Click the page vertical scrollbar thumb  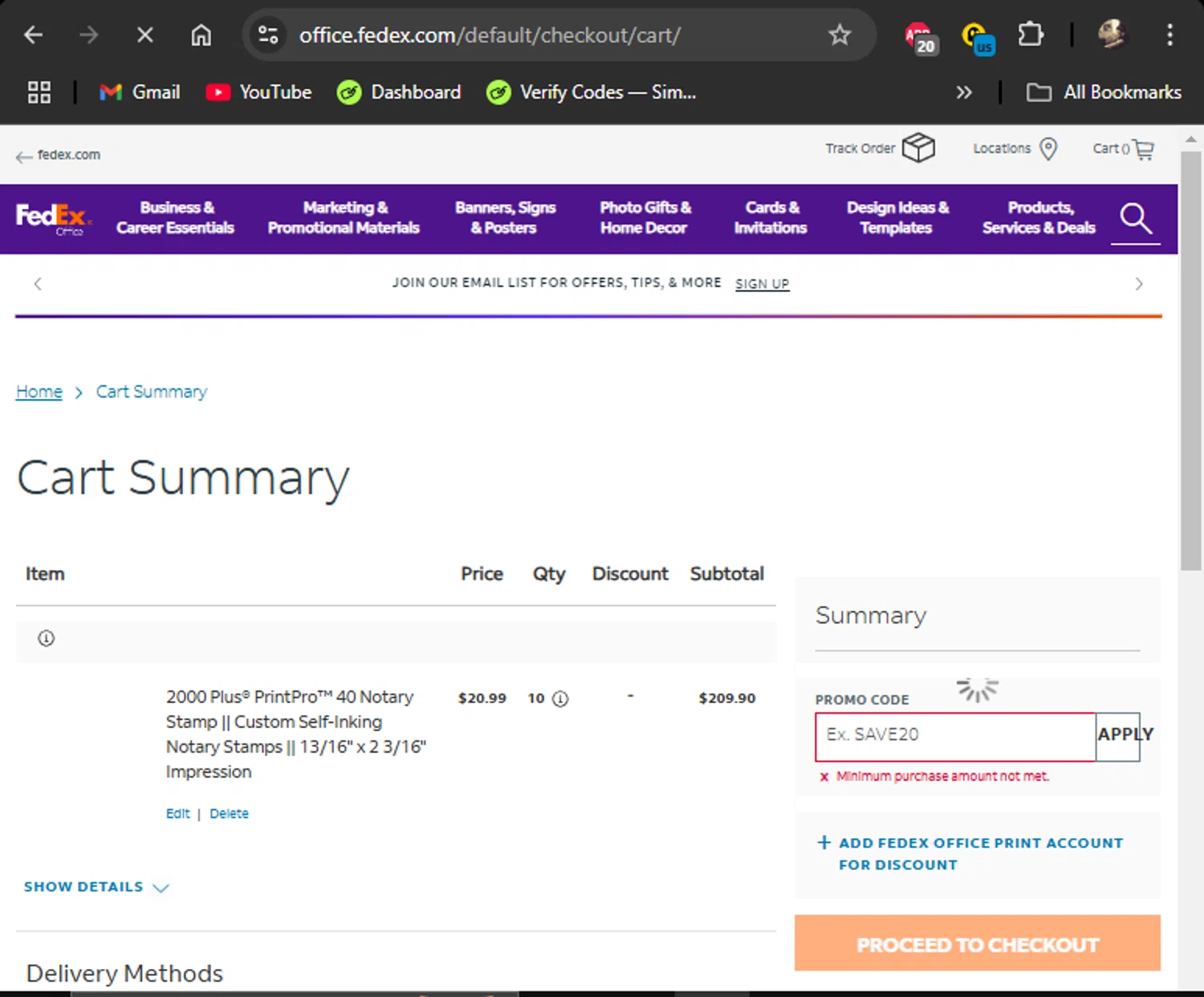click(1191, 360)
